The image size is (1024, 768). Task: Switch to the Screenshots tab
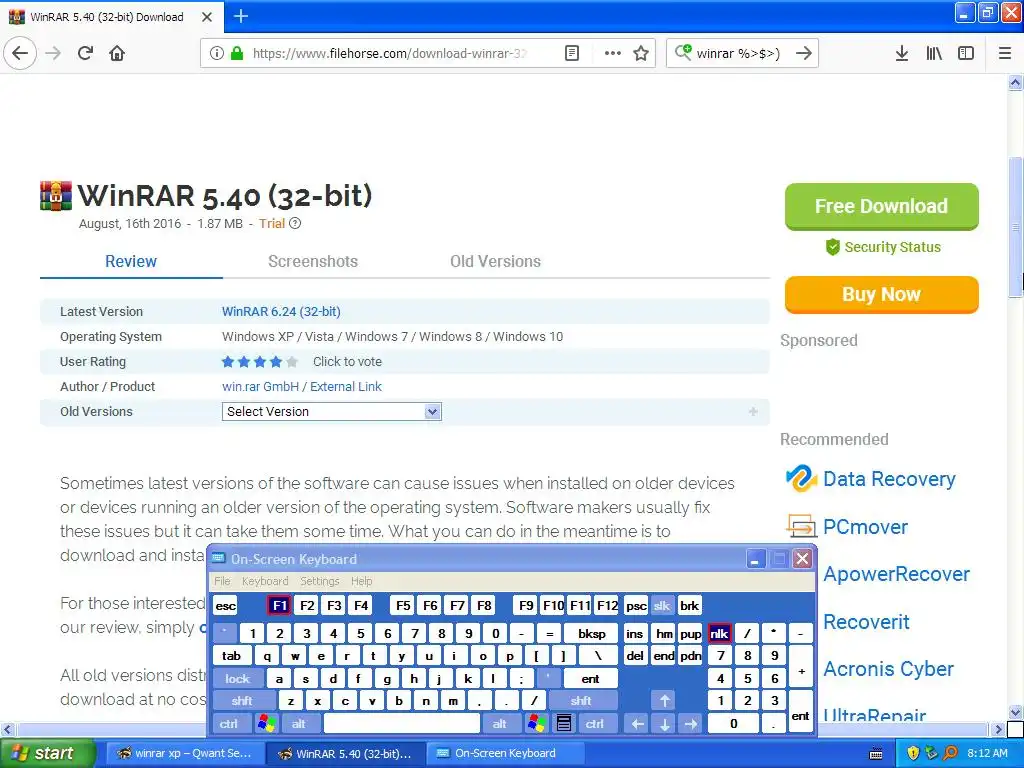tap(313, 261)
